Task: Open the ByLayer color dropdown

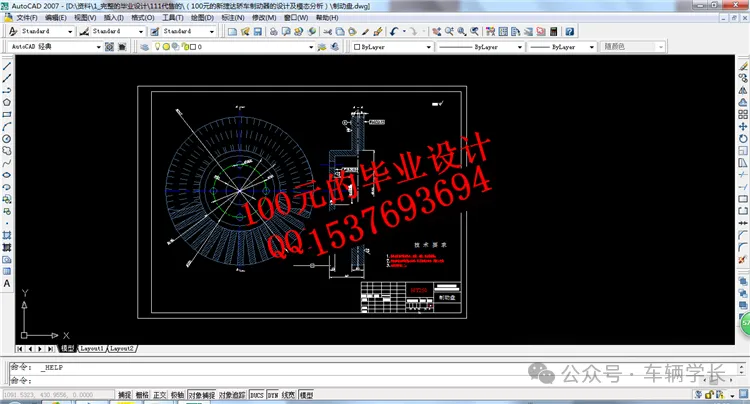Action: [x=429, y=47]
